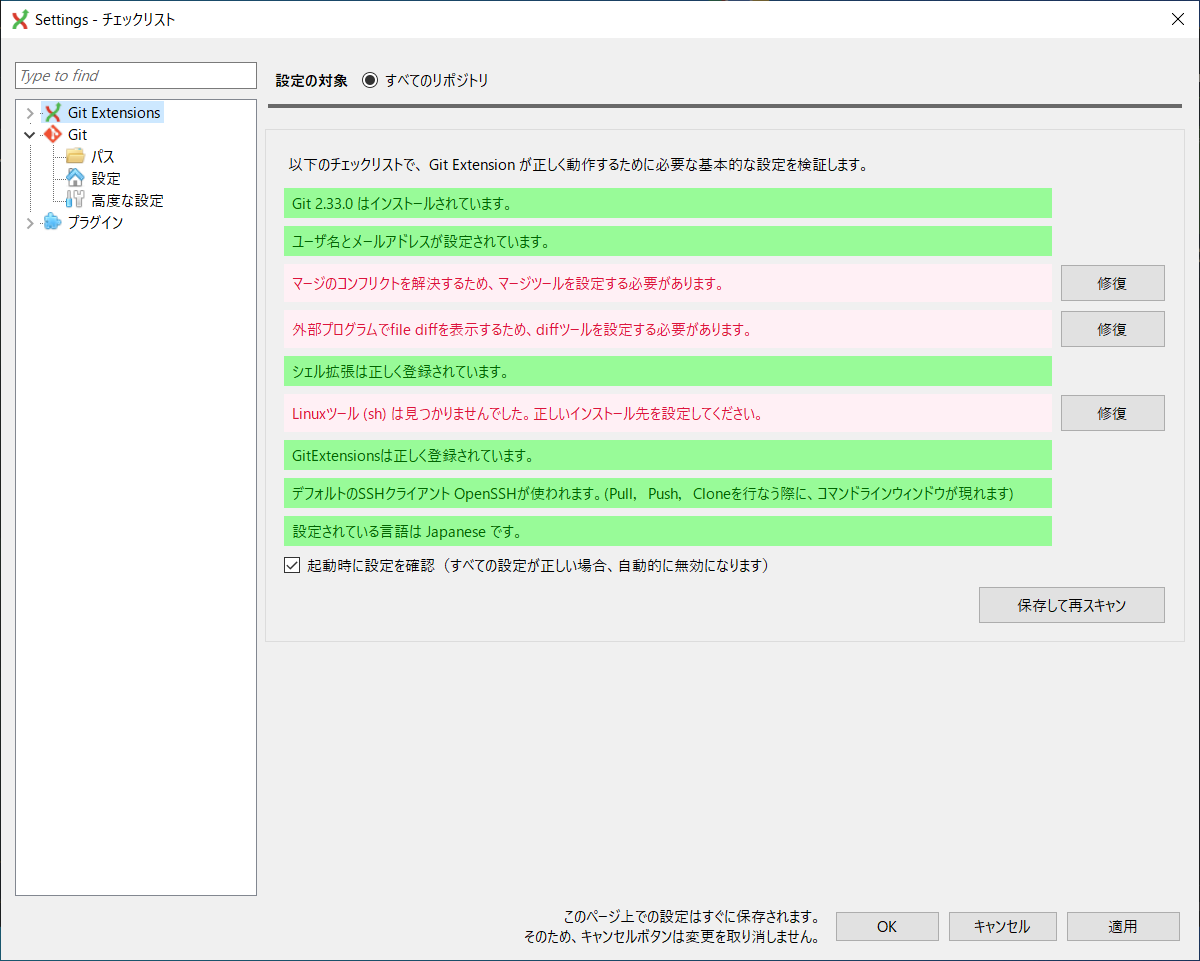Expand the Git Extensions tree node
Screen dimensions: 1200x961
tap(30, 113)
